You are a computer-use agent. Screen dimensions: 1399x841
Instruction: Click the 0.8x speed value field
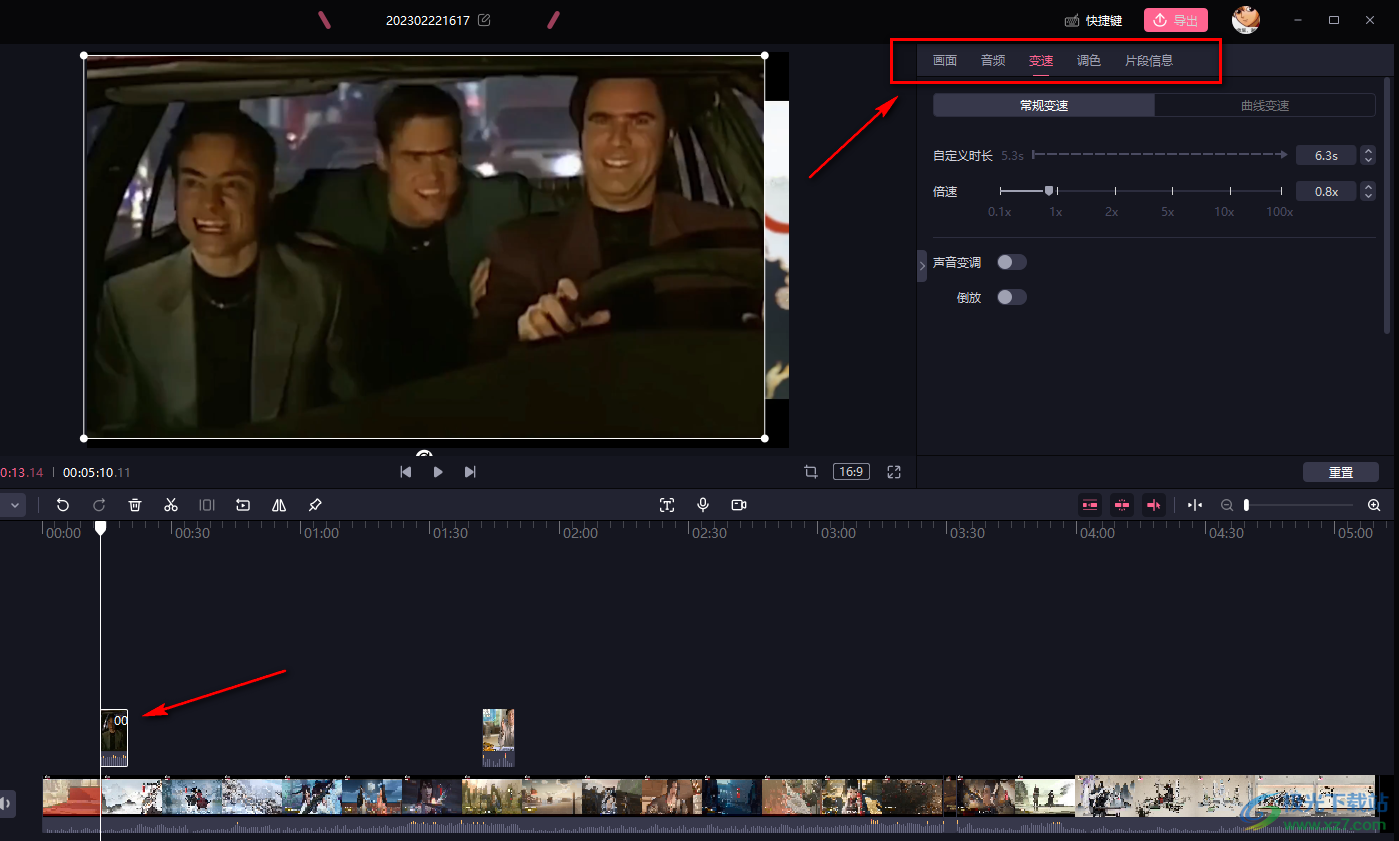(x=1326, y=191)
